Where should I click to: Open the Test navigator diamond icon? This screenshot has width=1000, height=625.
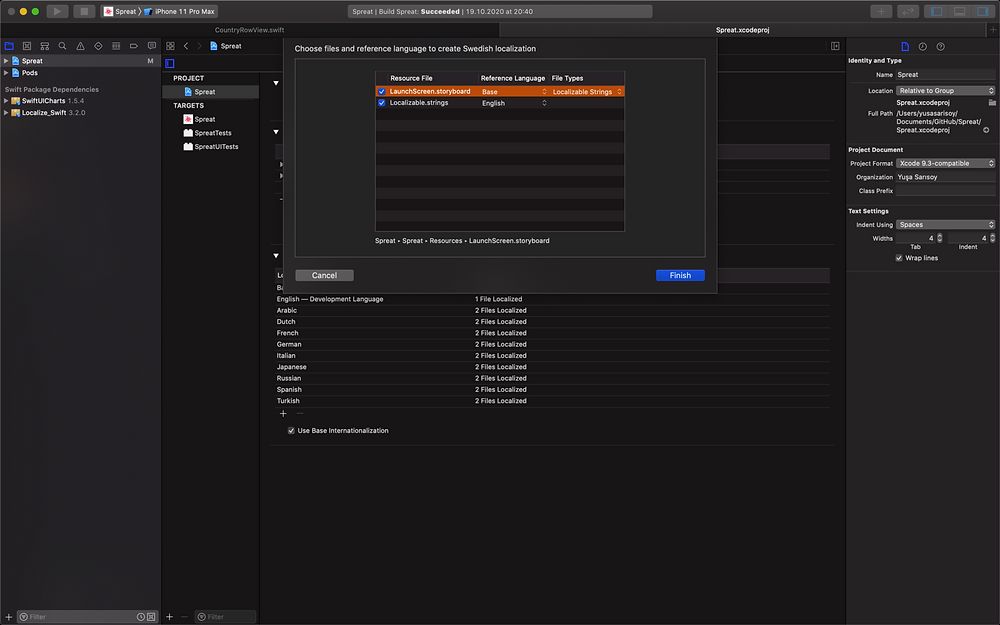click(98, 46)
